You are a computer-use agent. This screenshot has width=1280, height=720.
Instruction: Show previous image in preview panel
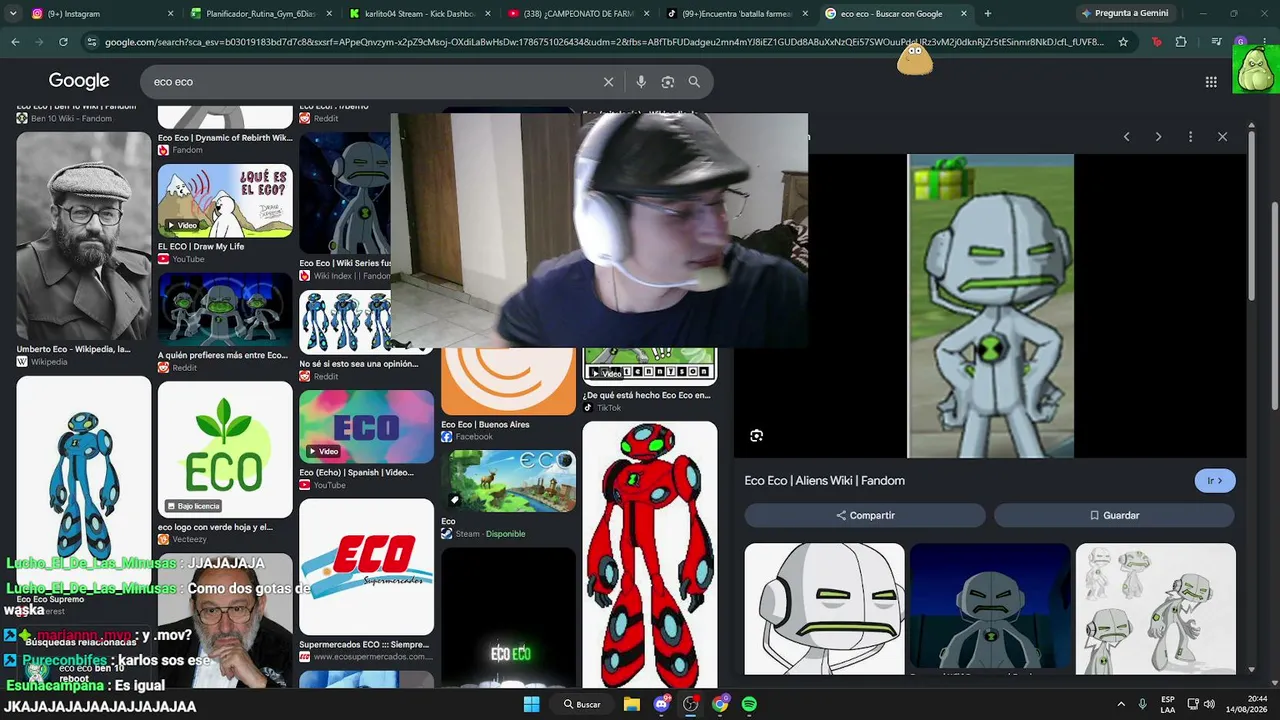[x=1126, y=137]
